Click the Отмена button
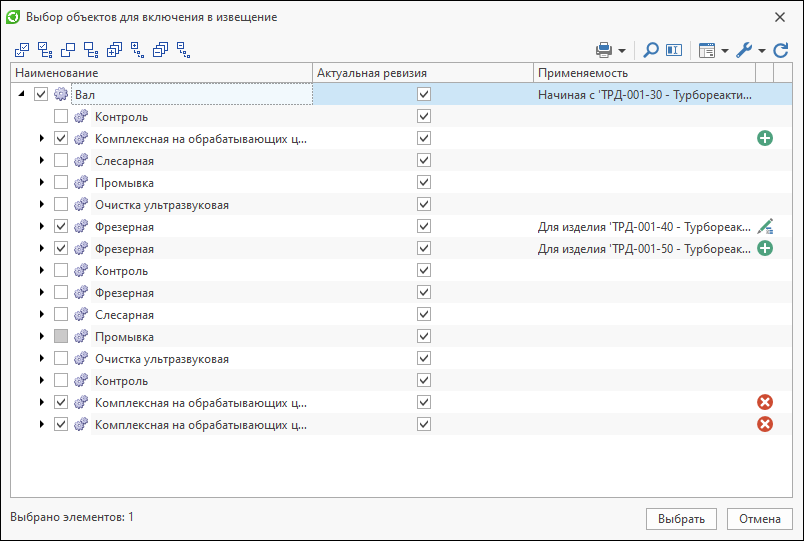The image size is (804, 541). coord(759,519)
